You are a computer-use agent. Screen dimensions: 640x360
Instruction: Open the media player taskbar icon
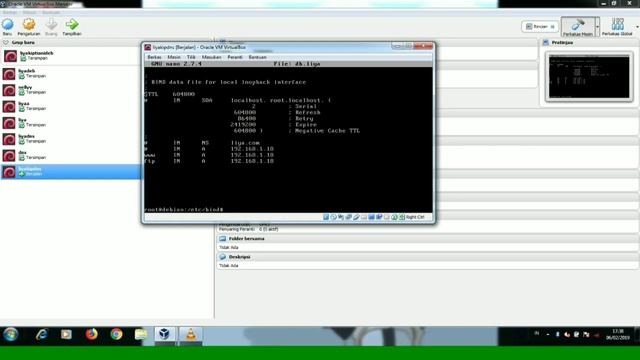66,335
